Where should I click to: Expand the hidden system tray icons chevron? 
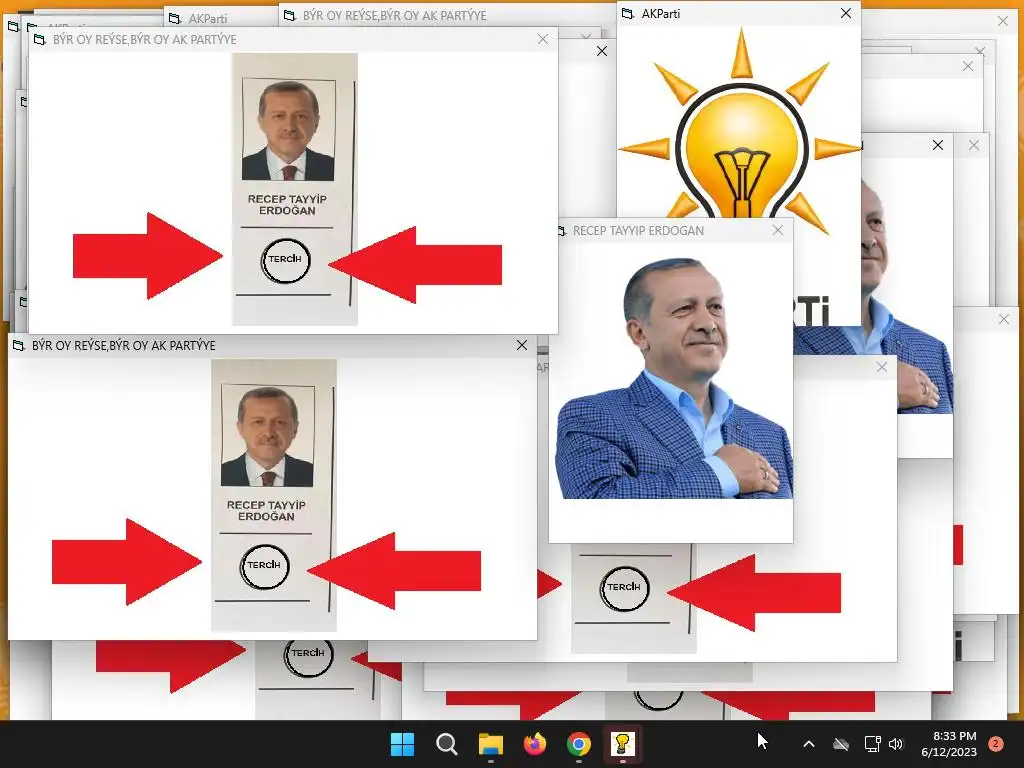pos(808,744)
